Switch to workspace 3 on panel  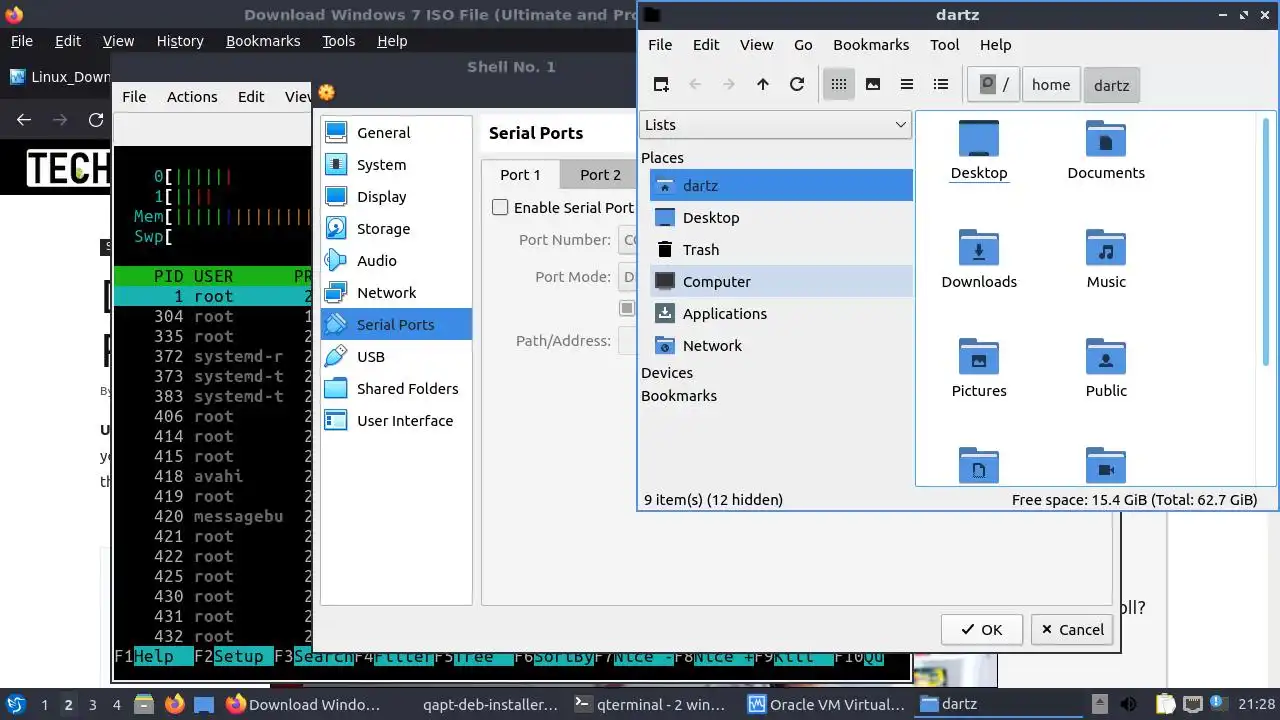[x=92, y=704]
